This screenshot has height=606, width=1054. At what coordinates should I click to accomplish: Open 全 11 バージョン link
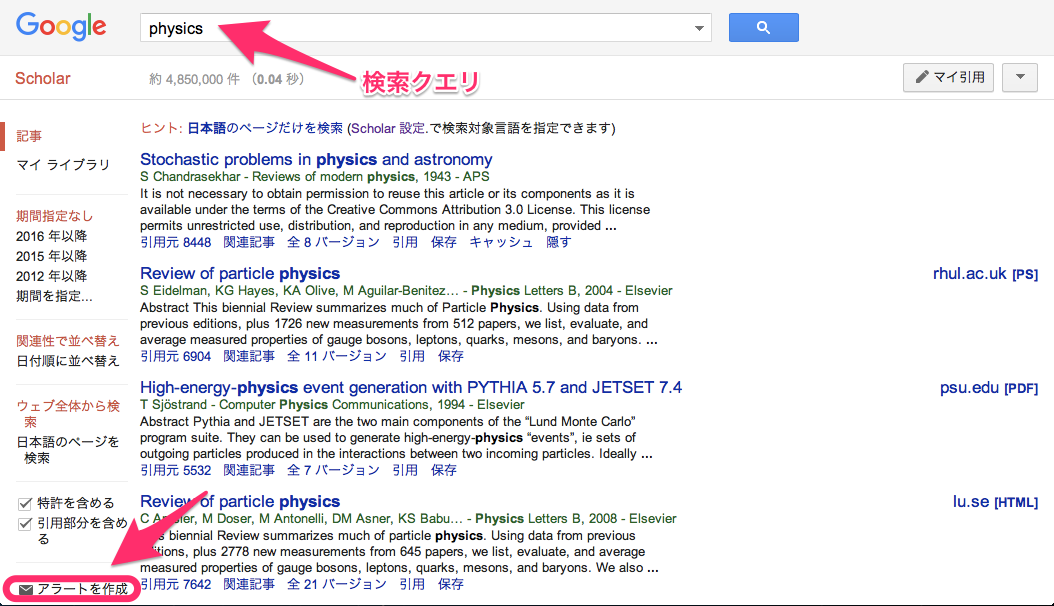(x=337, y=357)
